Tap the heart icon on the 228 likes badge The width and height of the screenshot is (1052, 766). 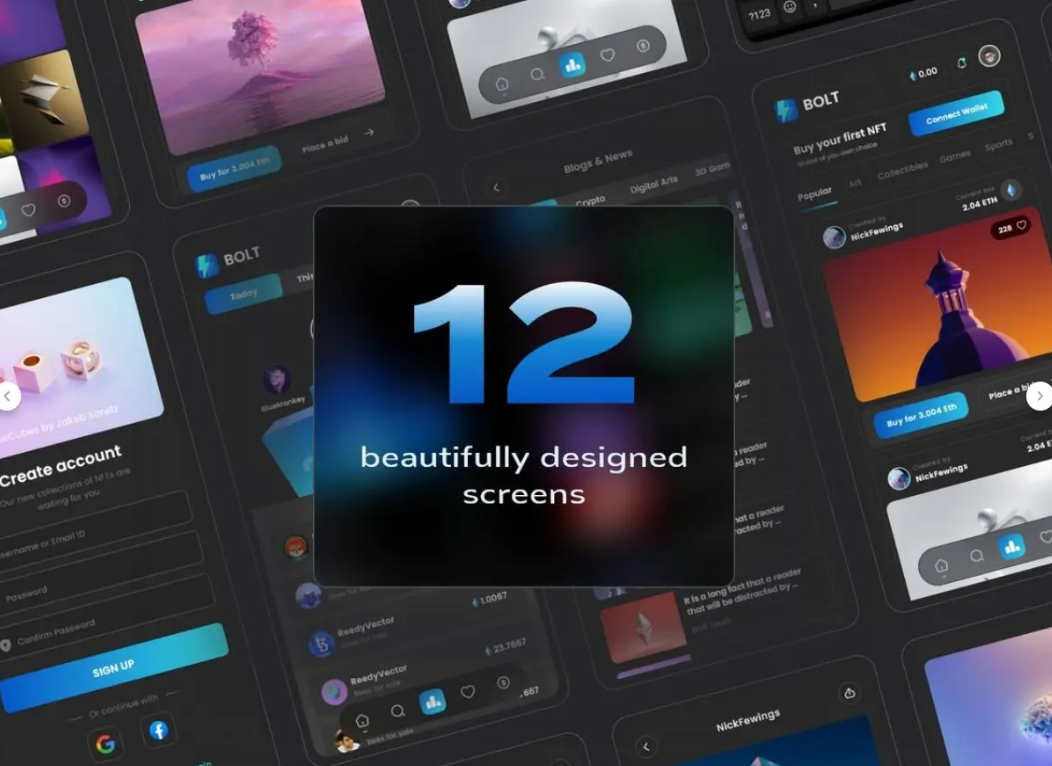(1021, 225)
